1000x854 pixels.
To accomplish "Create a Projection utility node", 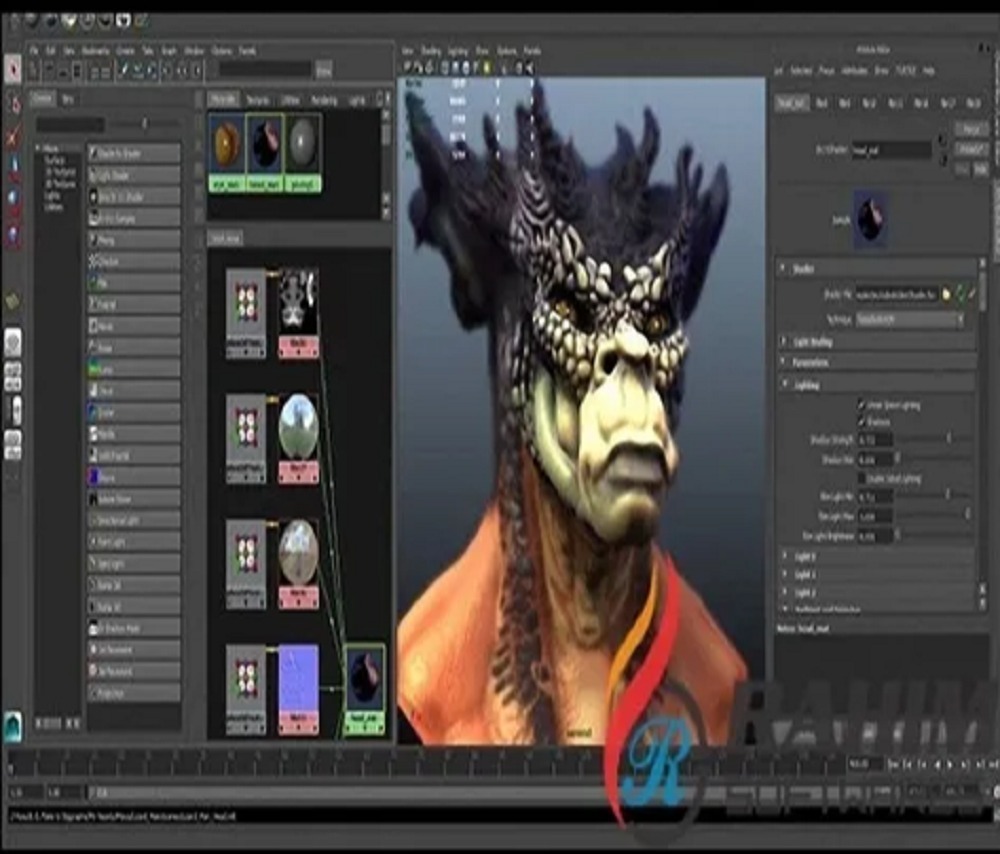I will (134, 693).
